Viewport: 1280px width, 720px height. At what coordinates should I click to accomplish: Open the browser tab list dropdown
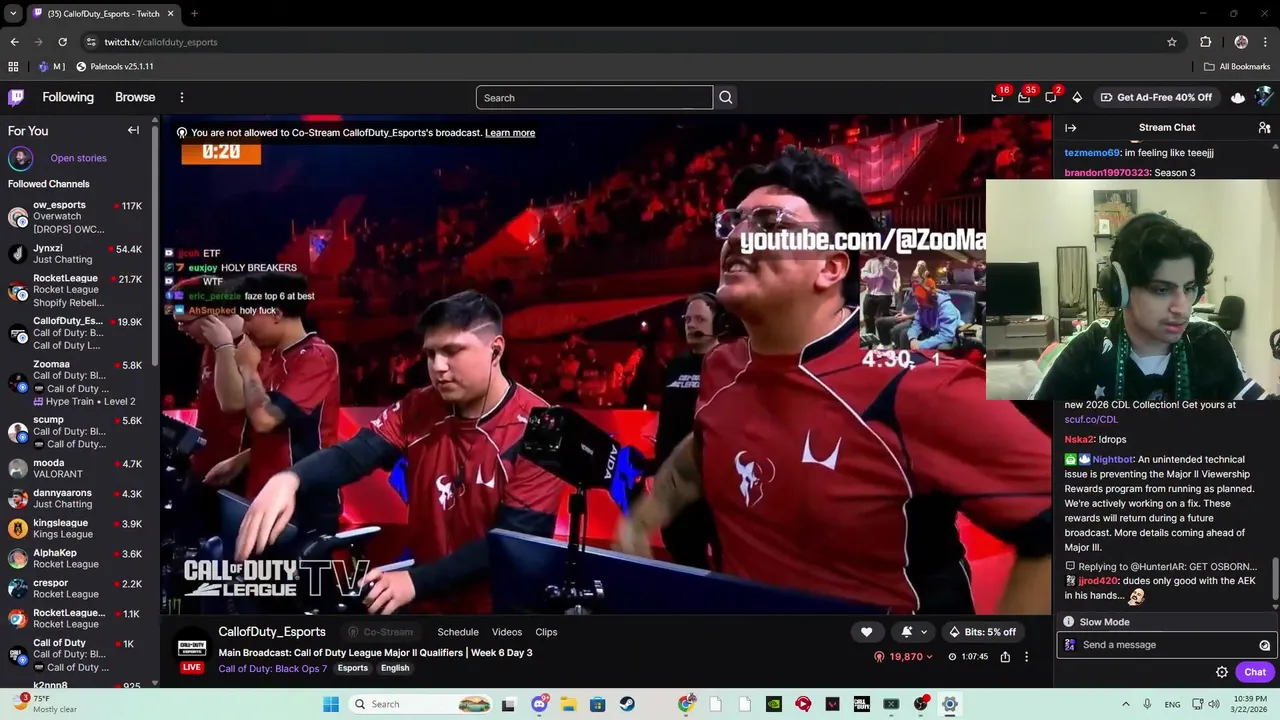(x=13, y=14)
